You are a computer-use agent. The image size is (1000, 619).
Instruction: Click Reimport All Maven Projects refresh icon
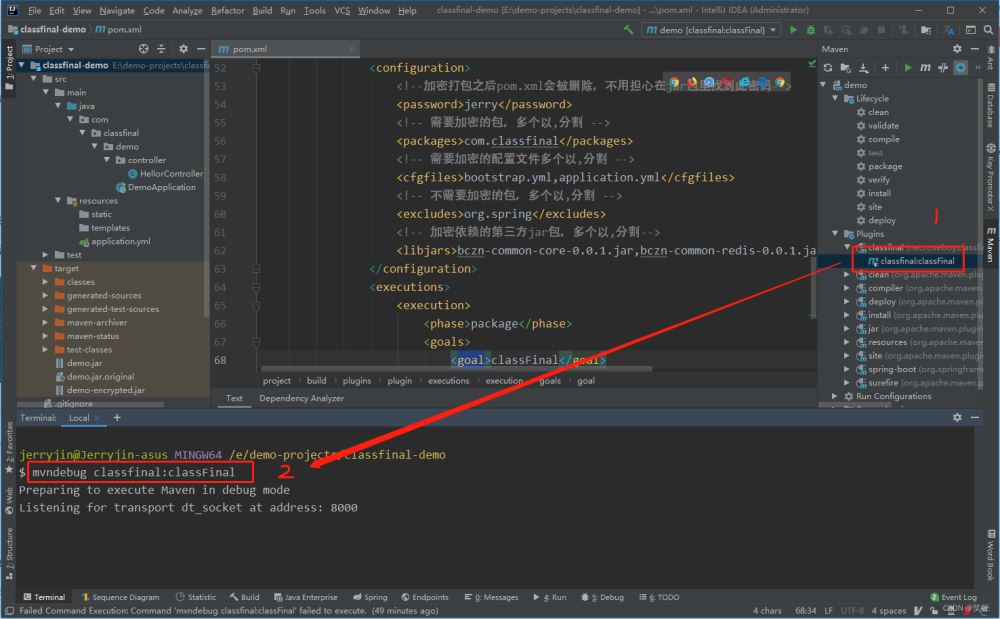click(828, 68)
